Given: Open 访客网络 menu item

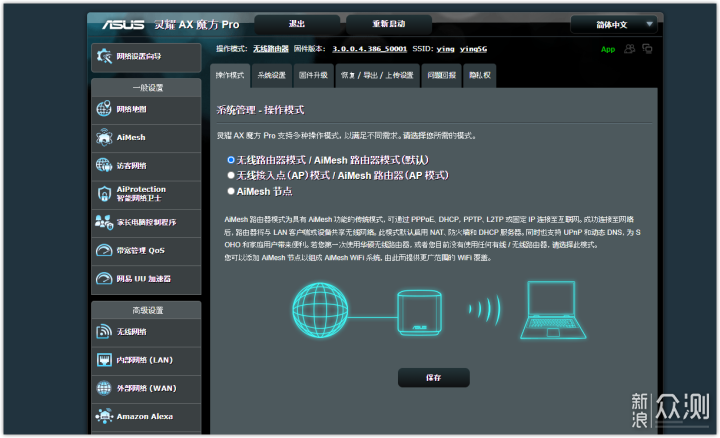Looking at the screenshot, I should [x=146, y=166].
